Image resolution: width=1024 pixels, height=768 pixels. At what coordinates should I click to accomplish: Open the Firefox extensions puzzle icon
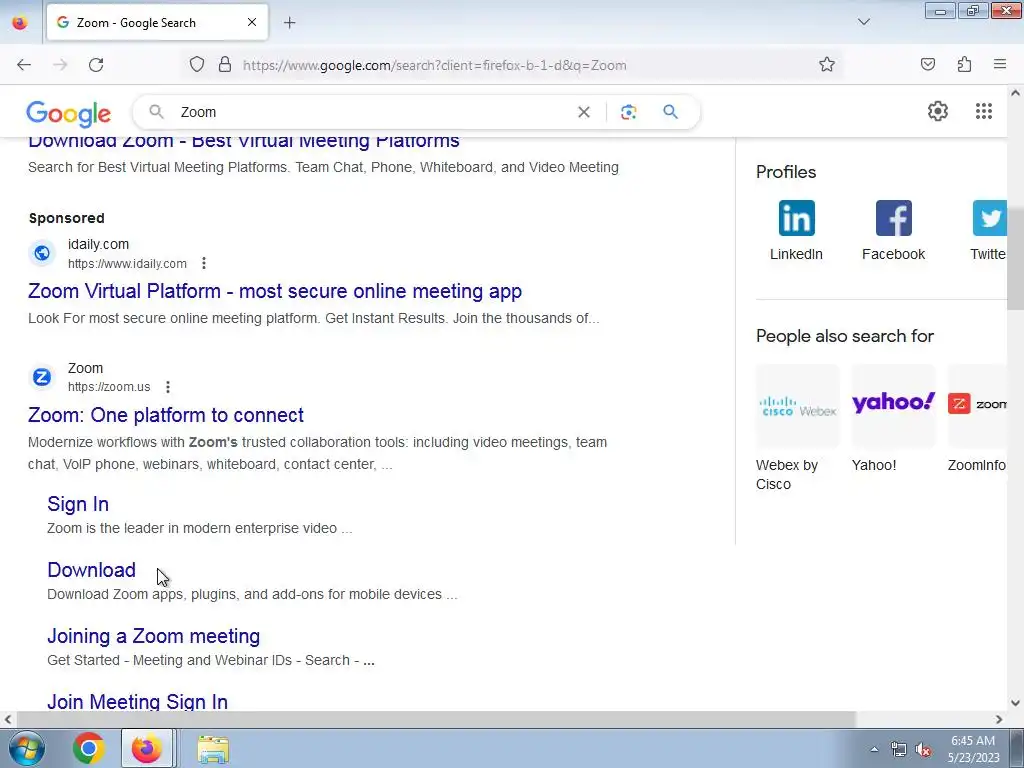(964, 65)
